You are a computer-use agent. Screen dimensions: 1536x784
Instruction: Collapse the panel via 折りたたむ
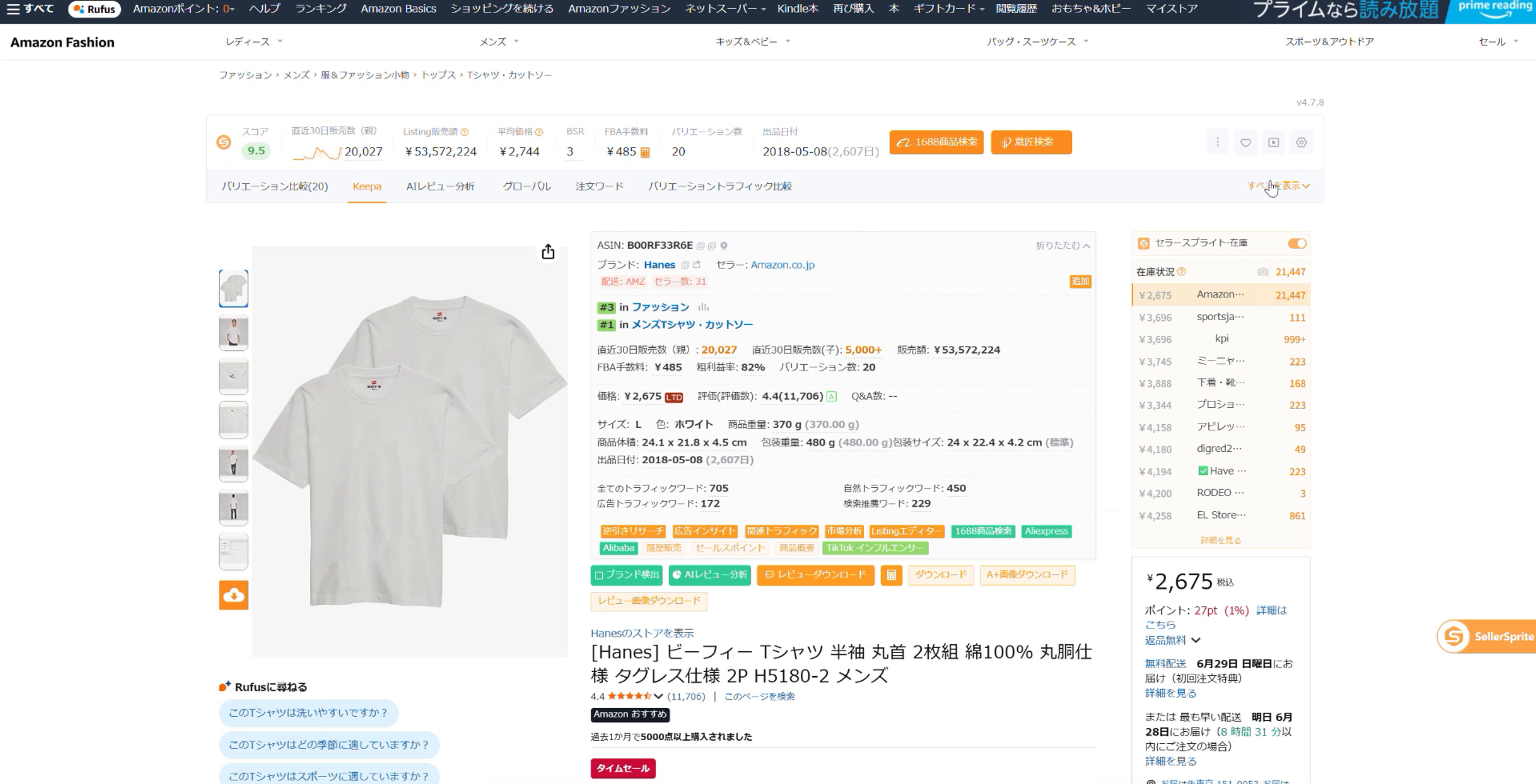point(1062,245)
